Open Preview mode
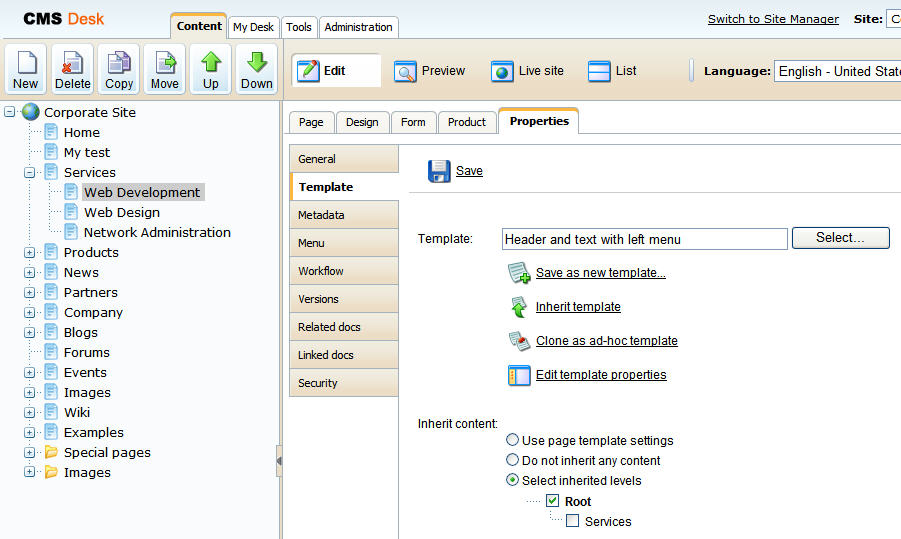This screenshot has width=901, height=539. pyautogui.click(x=429, y=71)
